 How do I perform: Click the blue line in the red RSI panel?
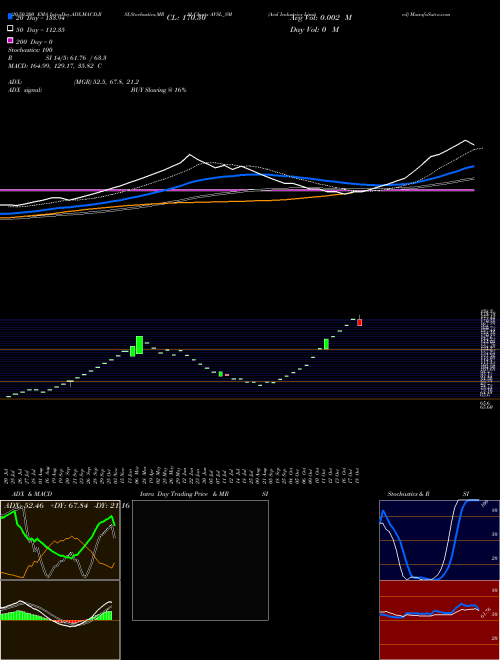tap(462, 604)
